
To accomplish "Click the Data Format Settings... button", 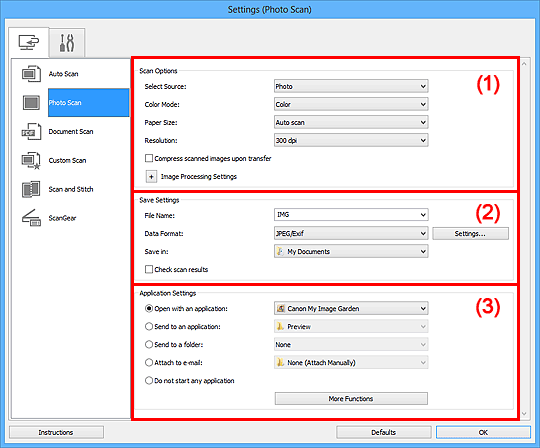I will (470, 233).
